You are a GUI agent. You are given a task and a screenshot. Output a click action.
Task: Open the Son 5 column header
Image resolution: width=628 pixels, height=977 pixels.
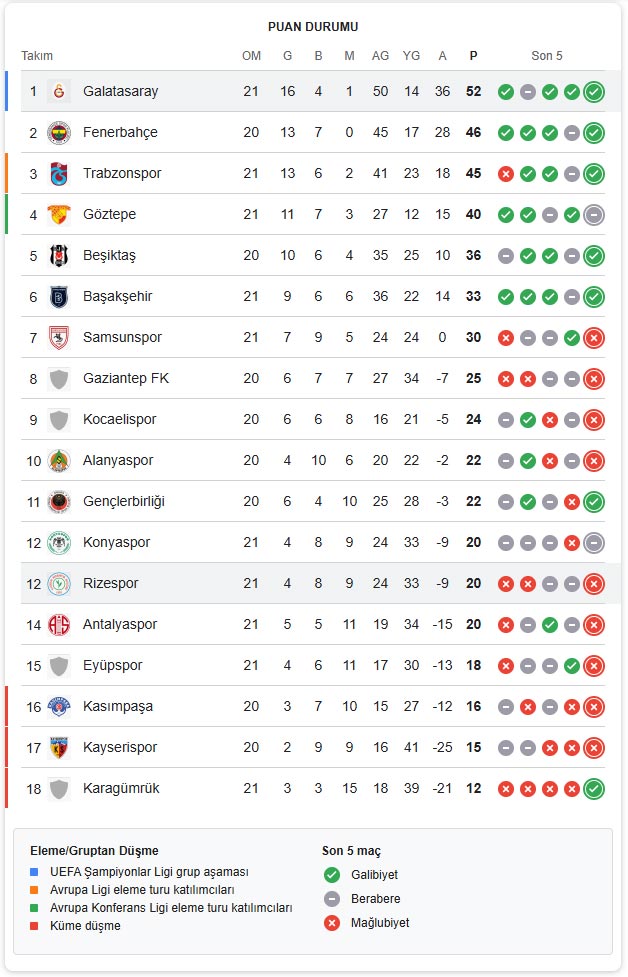pyautogui.click(x=547, y=56)
